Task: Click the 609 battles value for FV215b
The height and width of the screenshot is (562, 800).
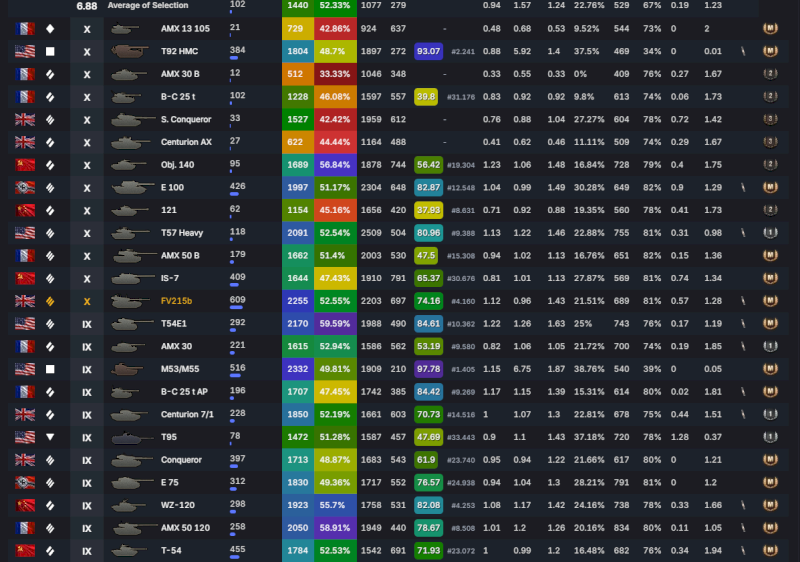Action: pyautogui.click(x=238, y=300)
